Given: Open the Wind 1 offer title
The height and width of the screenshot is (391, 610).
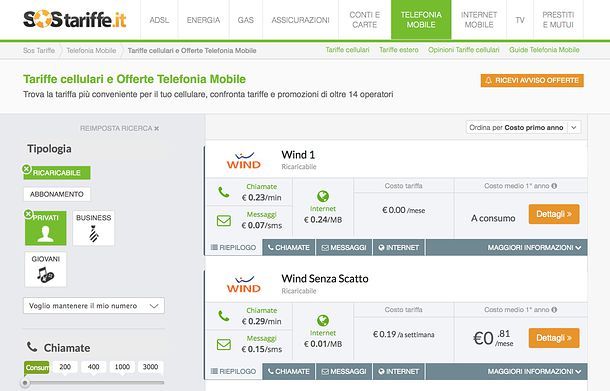Looking at the screenshot, I should [x=298, y=155].
